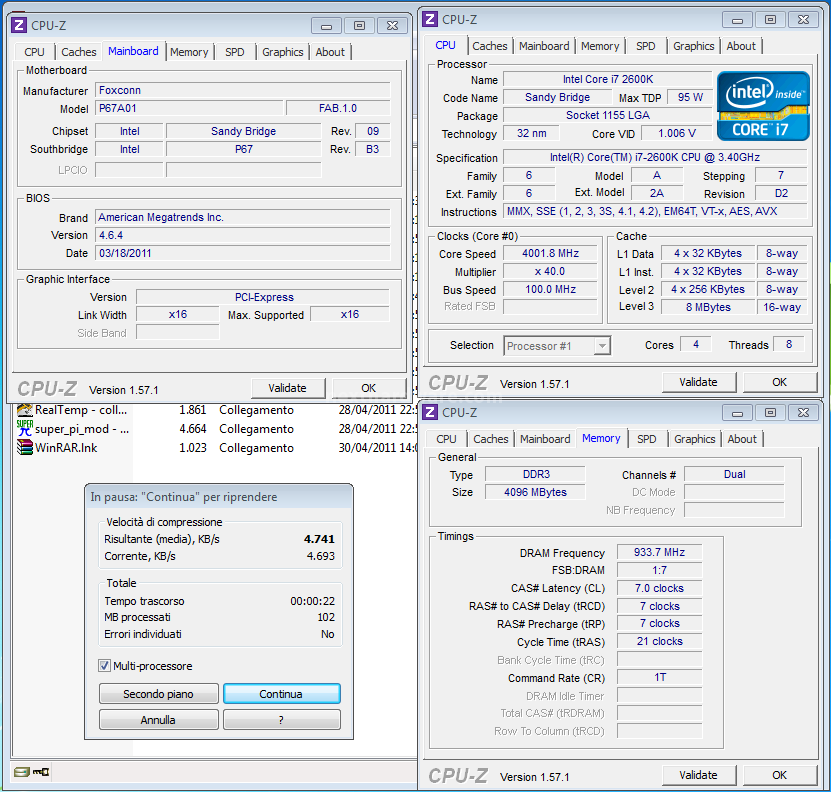
Task: Toggle the Multi-processore checkbox
Action: pos(104,666)
